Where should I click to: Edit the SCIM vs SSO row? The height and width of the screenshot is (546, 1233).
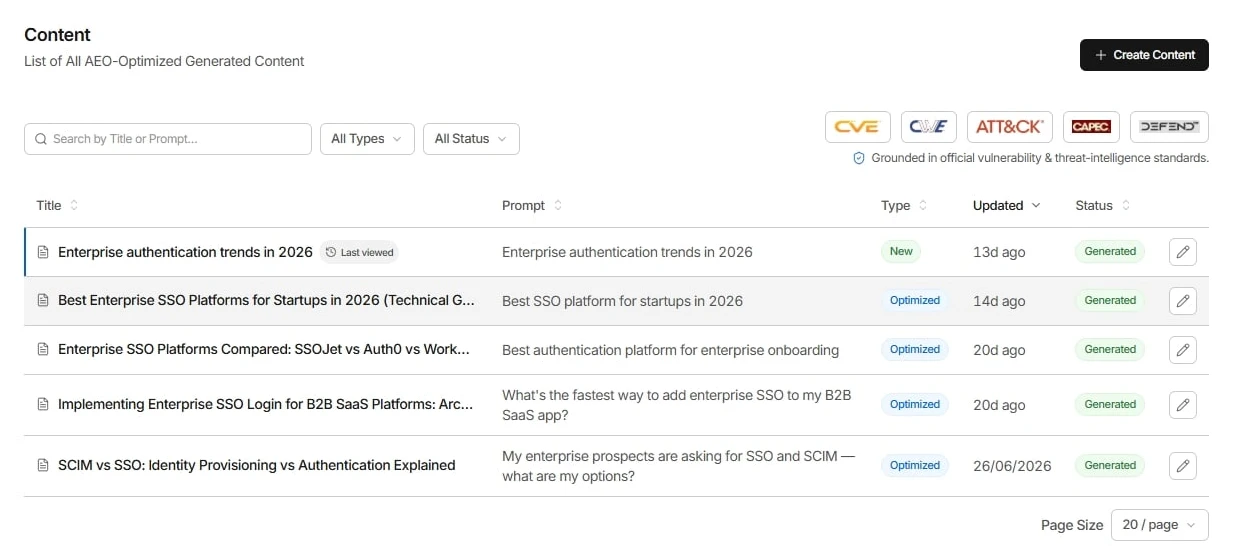(1183, 466)
